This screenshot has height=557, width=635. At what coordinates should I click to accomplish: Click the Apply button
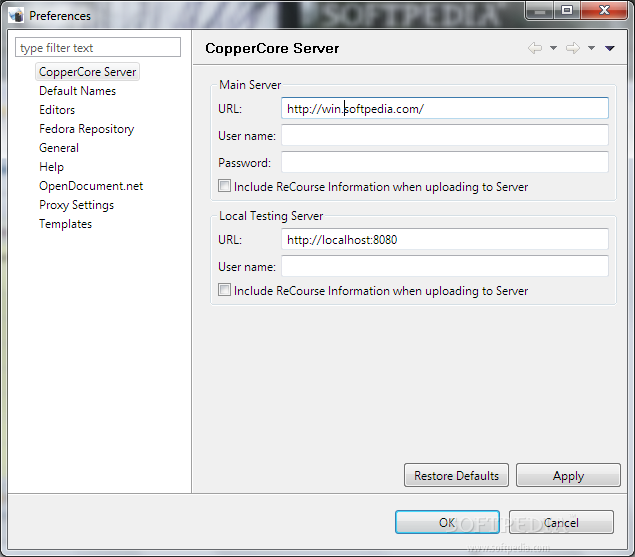pos(568,475)
